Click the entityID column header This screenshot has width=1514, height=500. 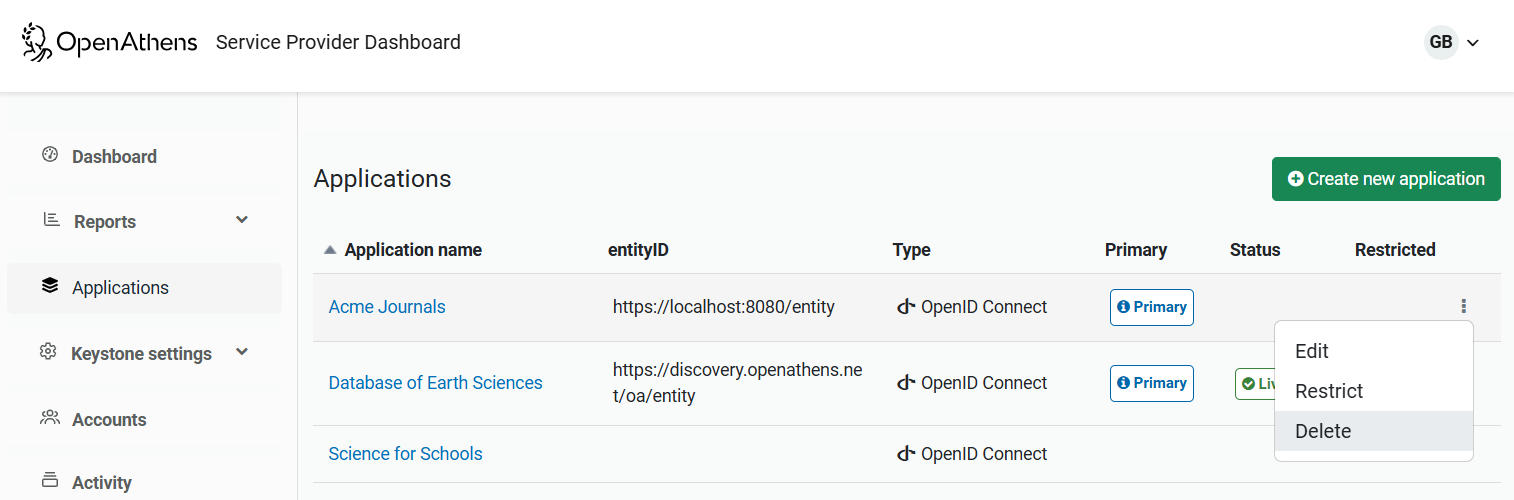point(638,250)
